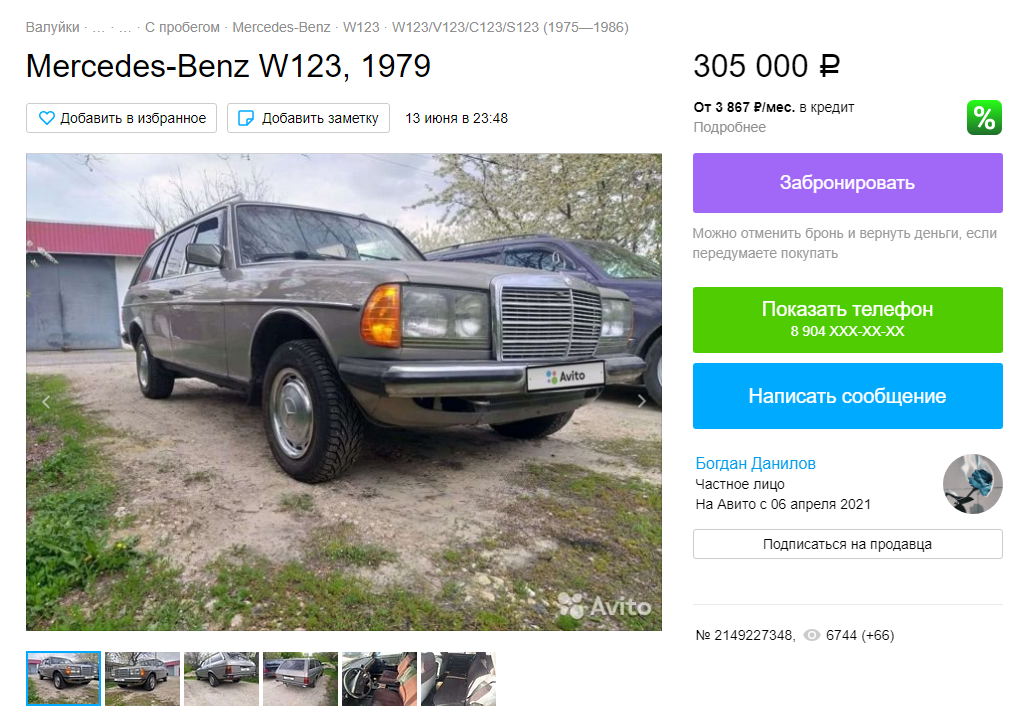Select the steering wheel interior thumbnail

coord(379,678)
